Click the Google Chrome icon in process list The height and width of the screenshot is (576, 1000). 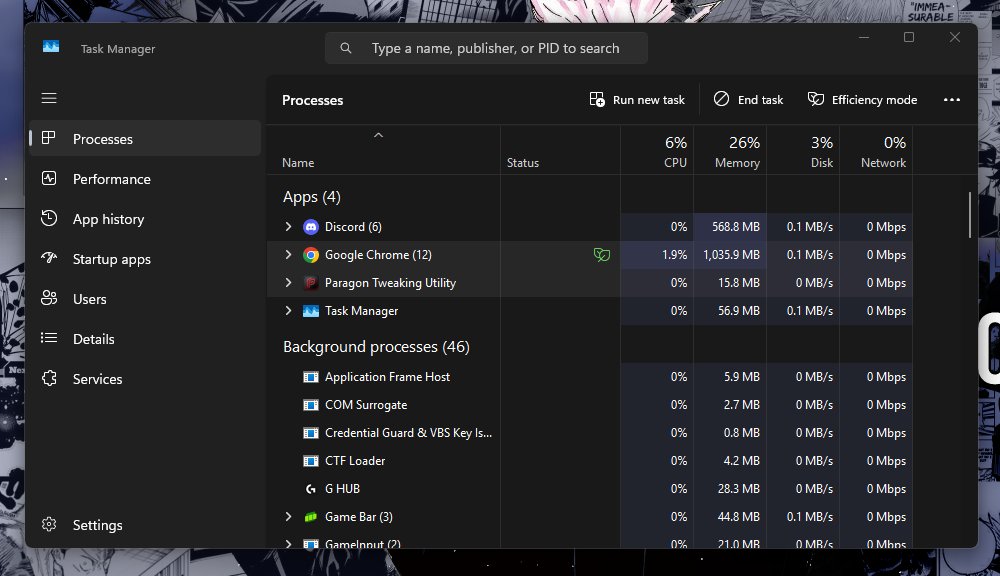pos(311,255)
